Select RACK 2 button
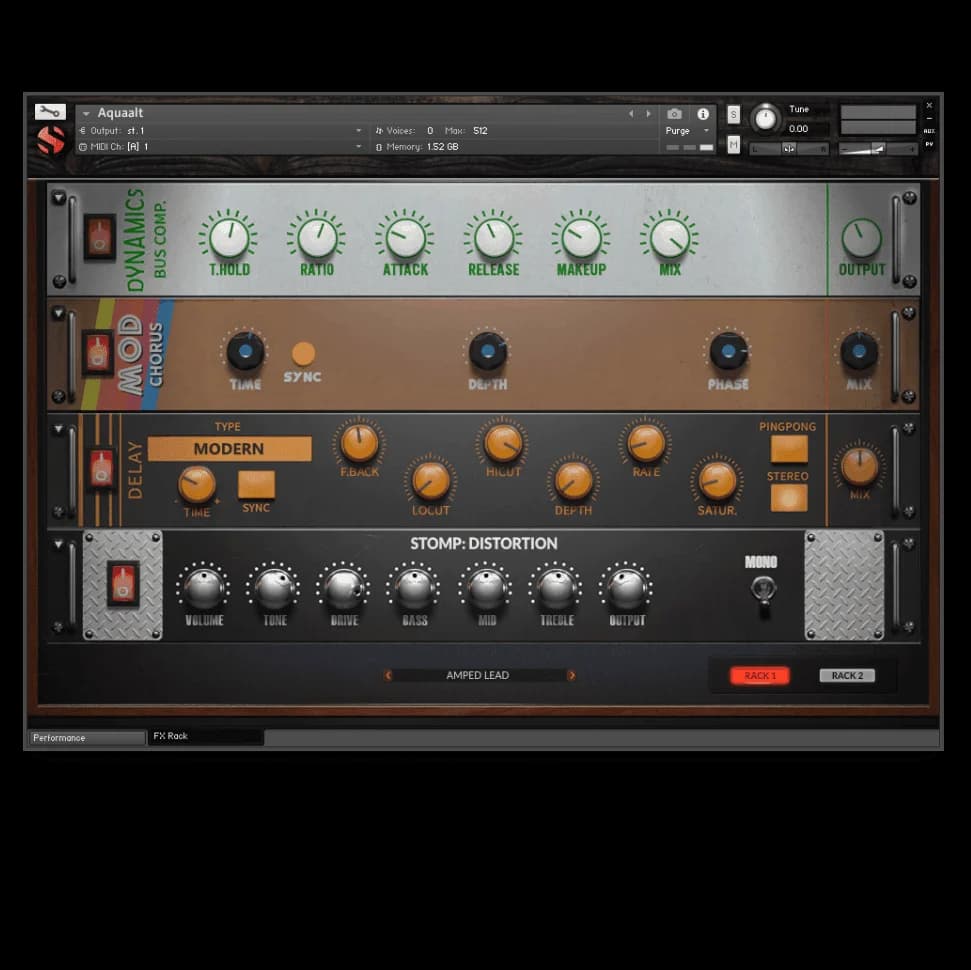This screenshot has height=970, width=971. pos(846,676)
